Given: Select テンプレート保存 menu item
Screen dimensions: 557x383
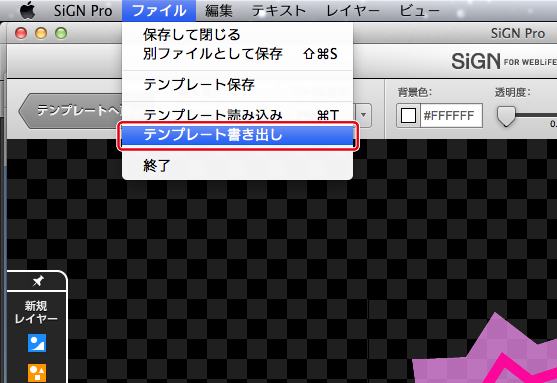Looking at the screenshot, I should 237,85.
